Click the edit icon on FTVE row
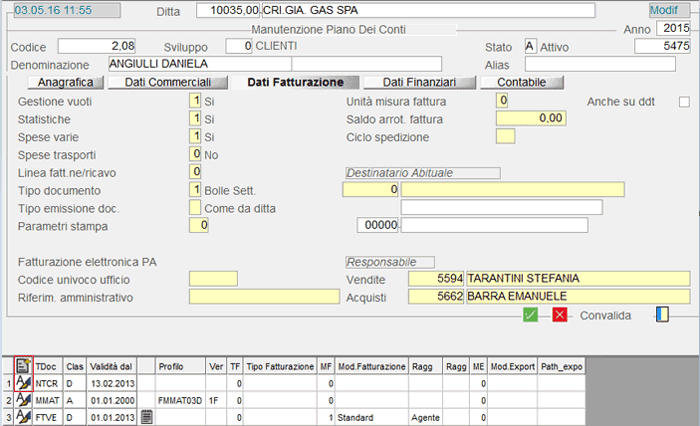 point(24,416)
